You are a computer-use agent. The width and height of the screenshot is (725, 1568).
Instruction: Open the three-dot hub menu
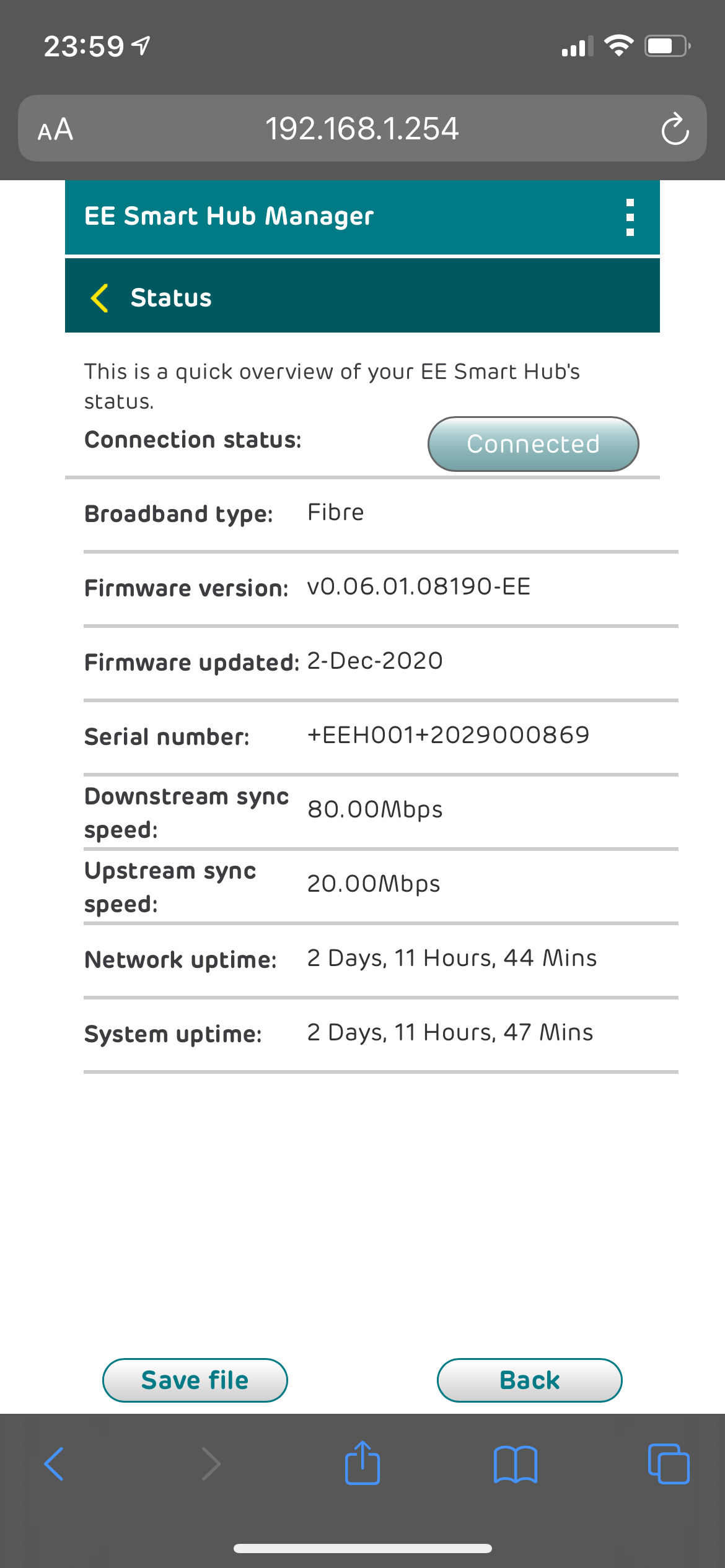pyautogui.click(x=630, y=217)
